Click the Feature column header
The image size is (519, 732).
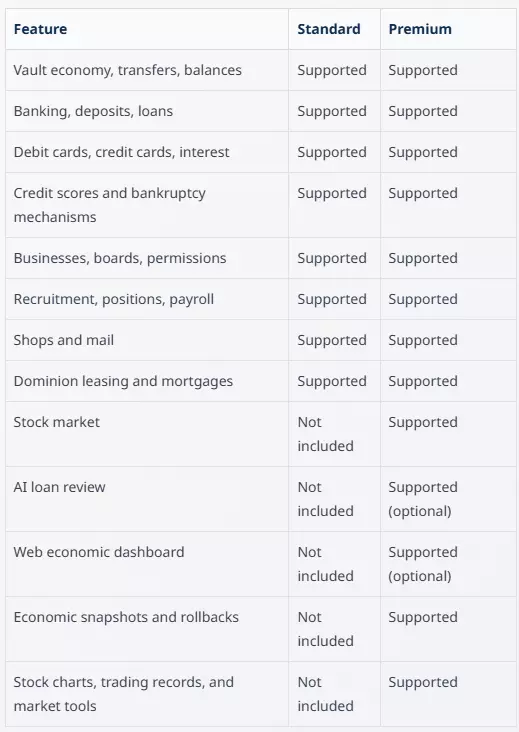point(40,29)
